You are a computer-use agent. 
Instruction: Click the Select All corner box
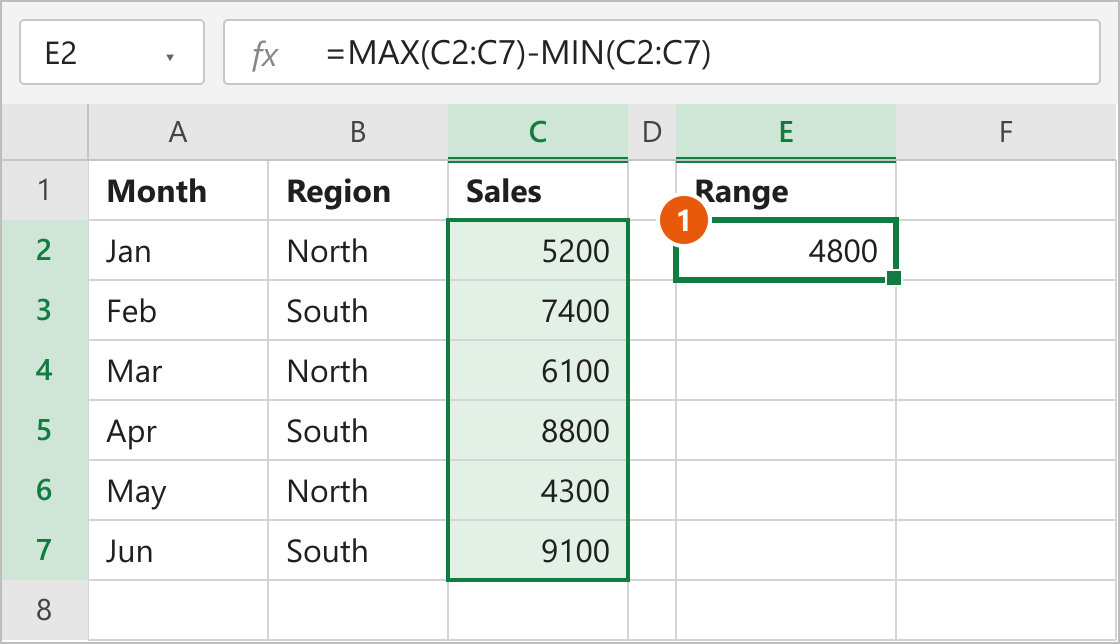coord(44,132)
